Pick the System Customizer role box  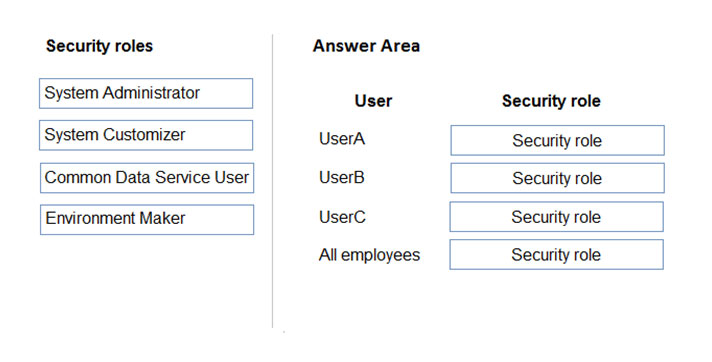[146, 135]
